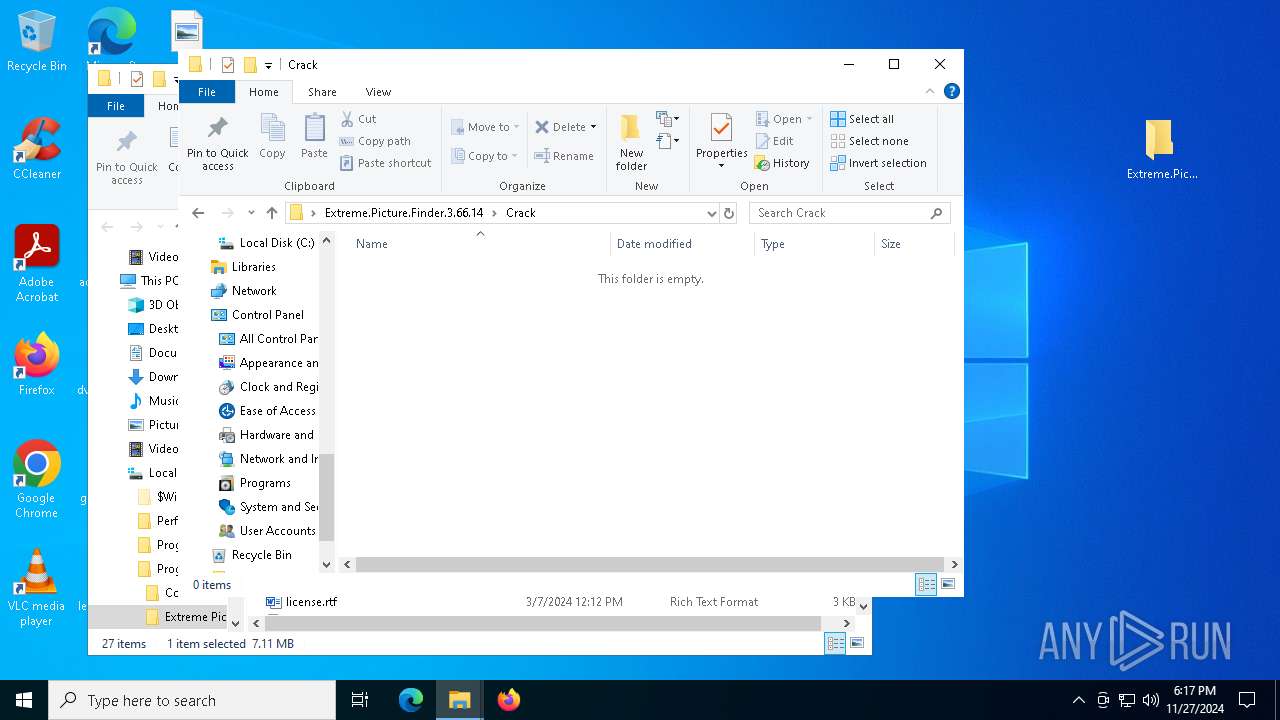Open Firefox from the taskbar
This screenshot has width=1280, height=720.
coord(508,700)
